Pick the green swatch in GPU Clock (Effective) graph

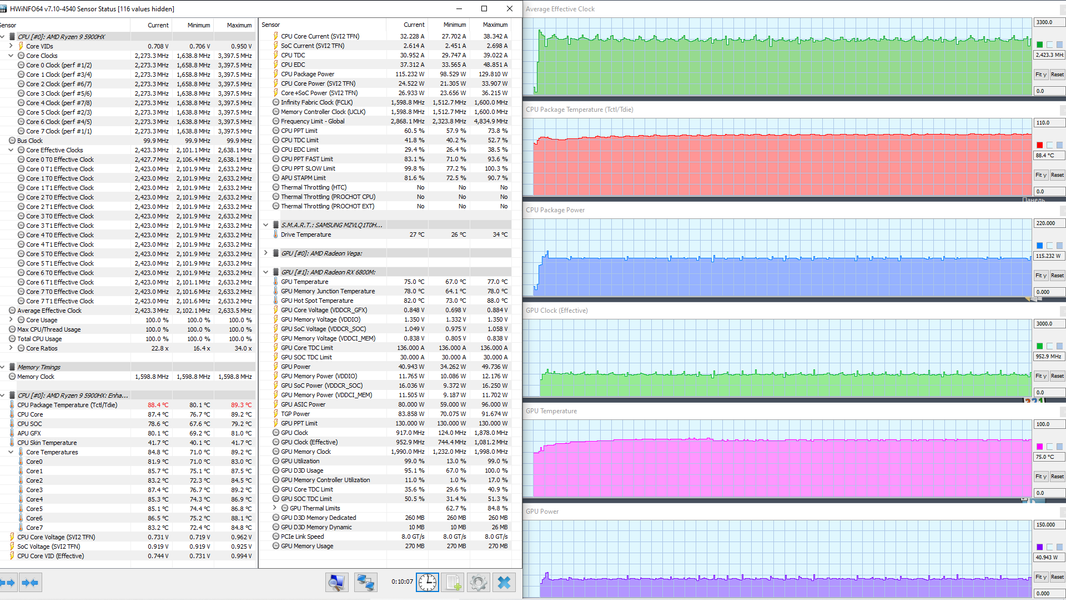pyautogui.click(x=1039, y=346)
